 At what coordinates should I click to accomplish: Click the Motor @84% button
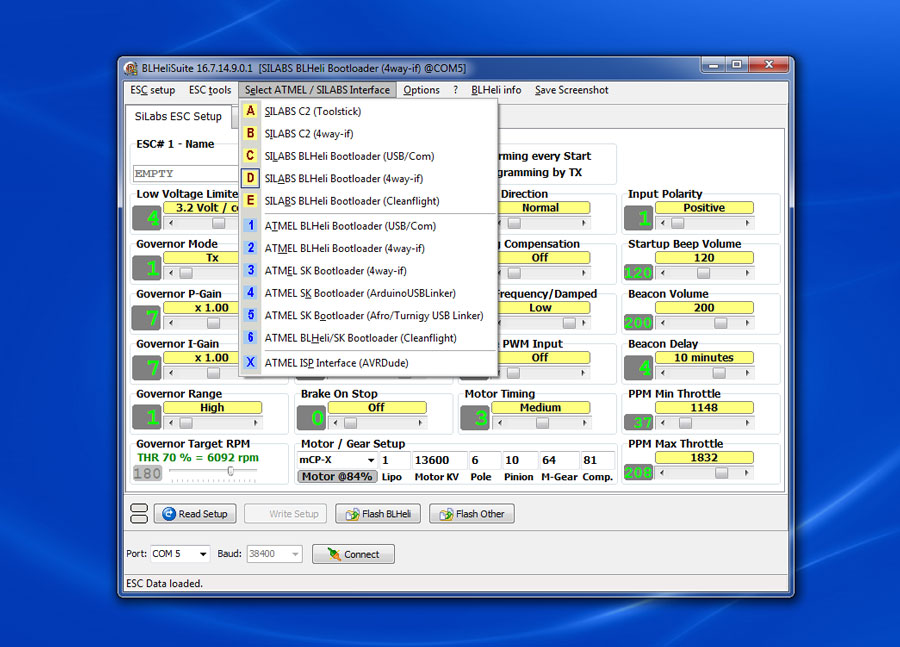pos(337,476)
